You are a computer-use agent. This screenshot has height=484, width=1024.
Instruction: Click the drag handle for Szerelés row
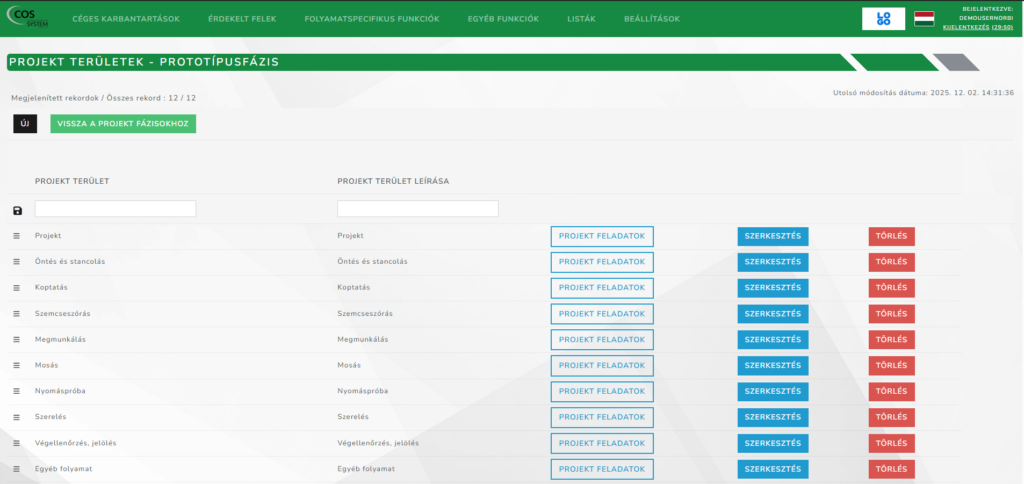[x=16, y=417]
